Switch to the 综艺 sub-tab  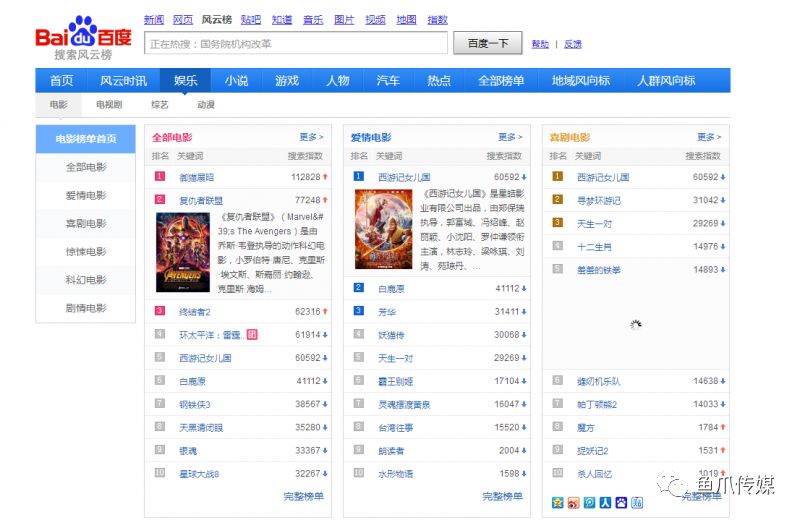(159, 105)
